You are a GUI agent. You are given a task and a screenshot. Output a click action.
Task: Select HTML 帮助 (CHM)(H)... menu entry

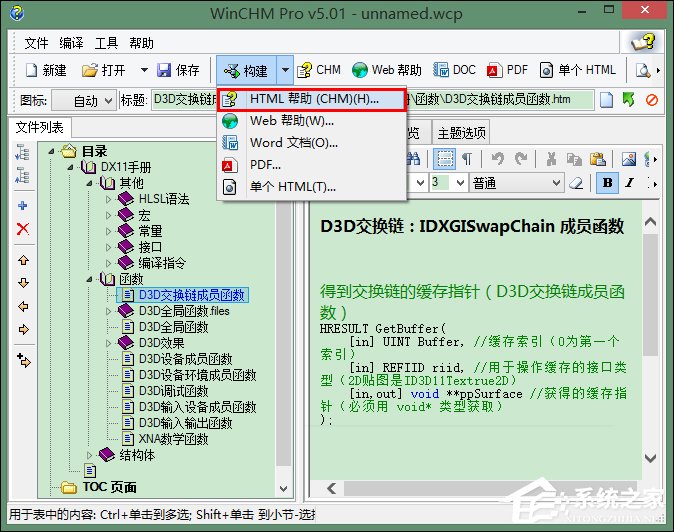pos(312,99)
